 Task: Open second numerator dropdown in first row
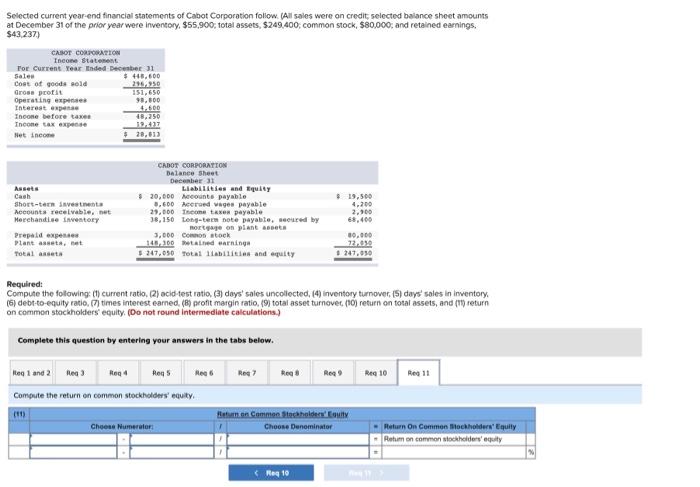pos(172,439)
